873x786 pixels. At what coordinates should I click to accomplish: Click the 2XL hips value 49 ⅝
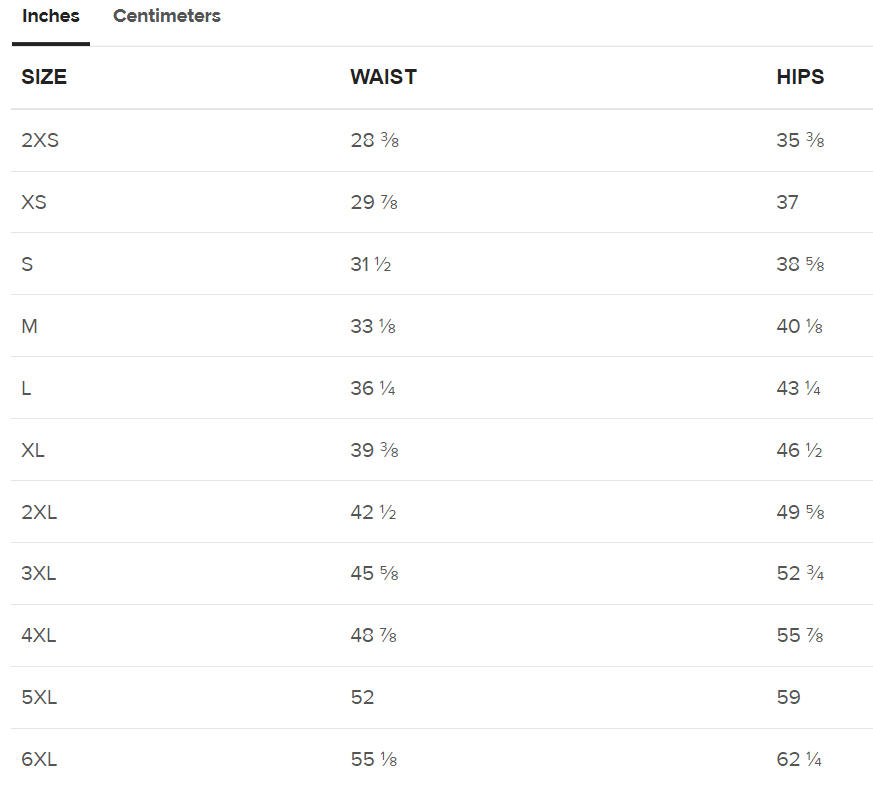pyautogui.click(x=800, y=512)
